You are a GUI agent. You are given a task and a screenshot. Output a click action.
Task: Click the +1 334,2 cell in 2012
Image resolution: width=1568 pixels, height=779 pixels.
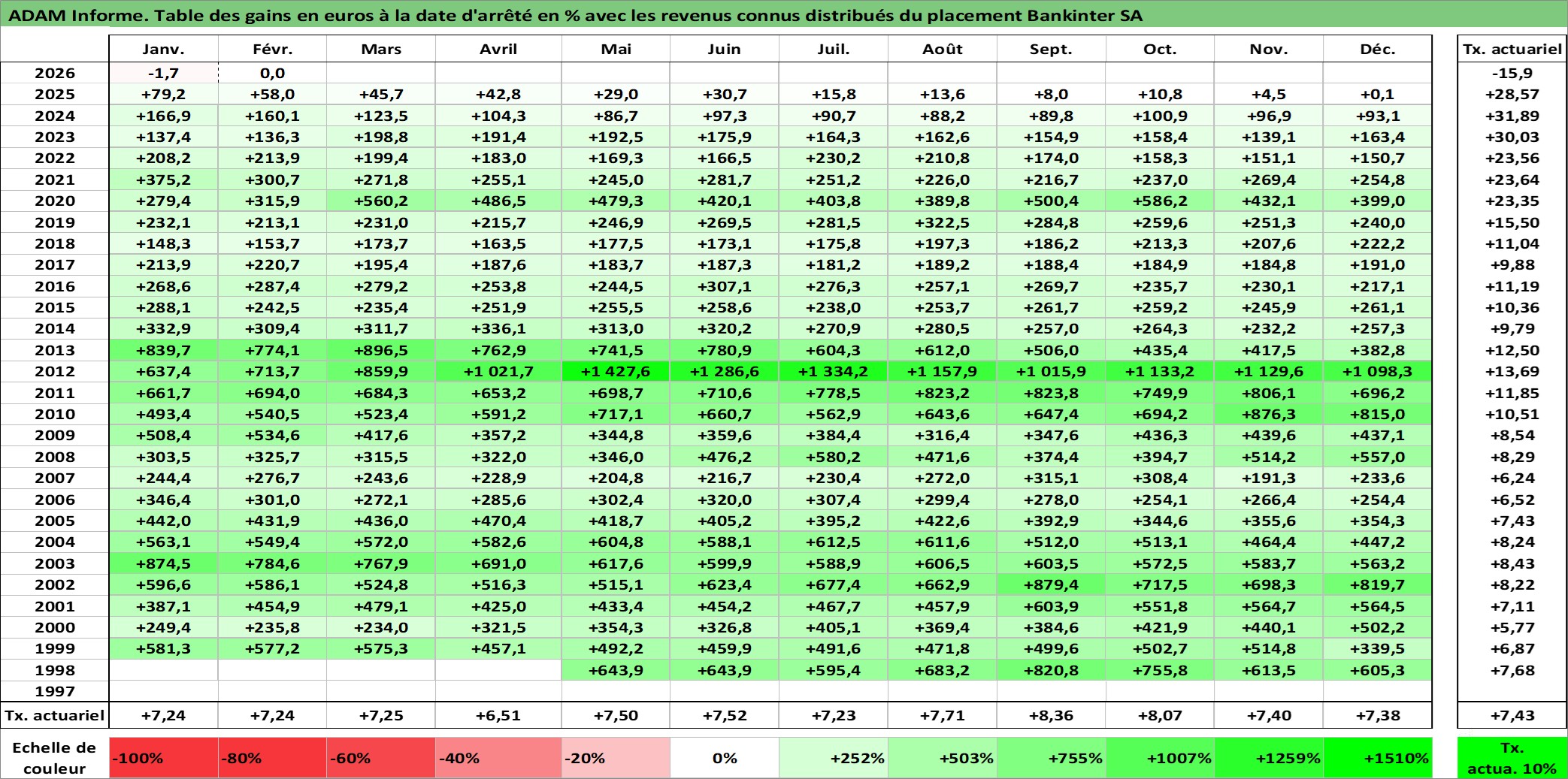click(x=834, y=371)
